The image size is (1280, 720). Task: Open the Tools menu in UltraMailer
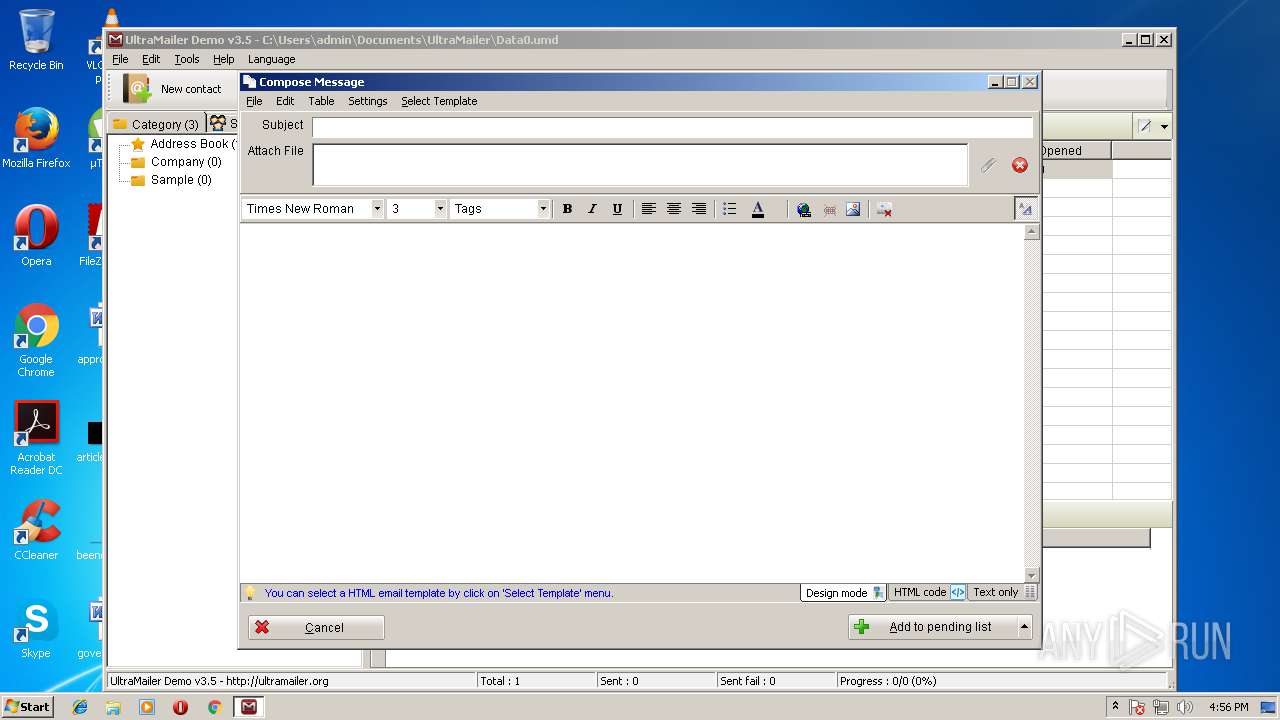[x=187, y=59]
